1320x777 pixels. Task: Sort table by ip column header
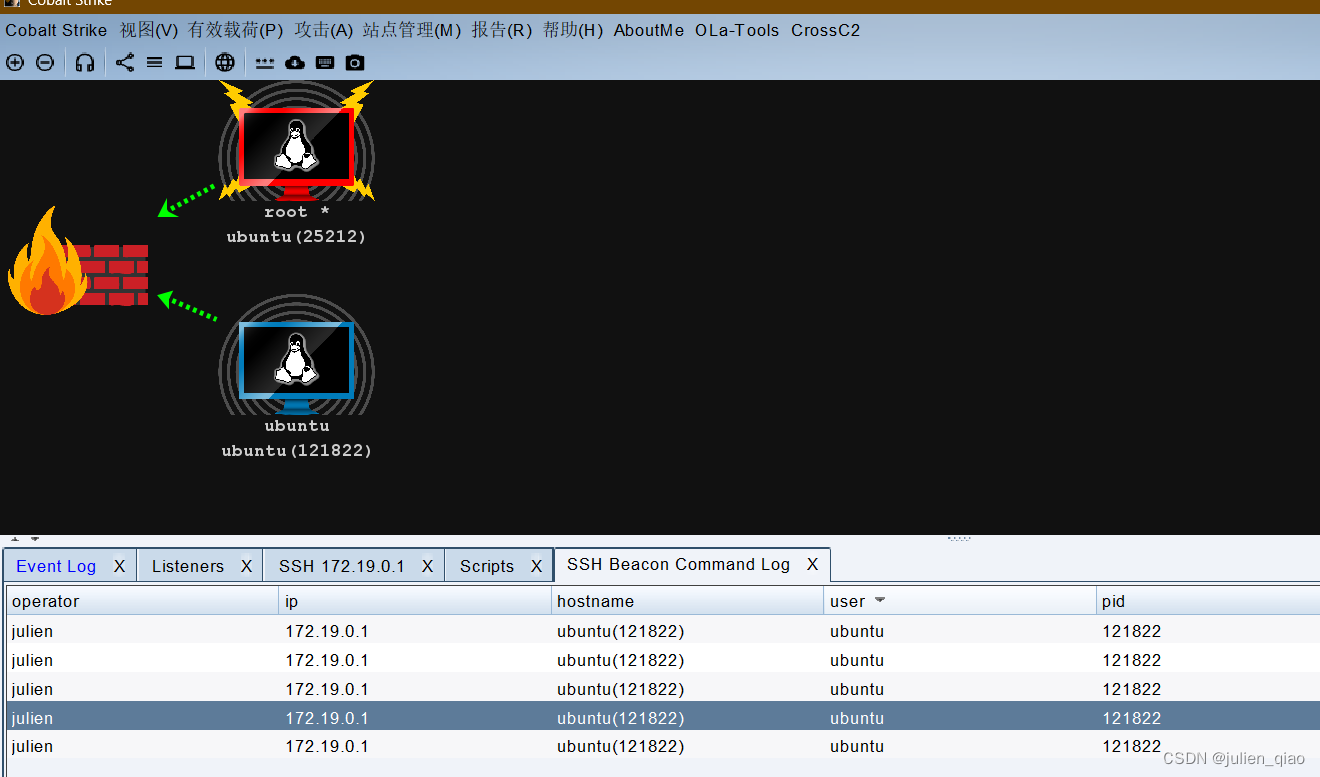415,601
